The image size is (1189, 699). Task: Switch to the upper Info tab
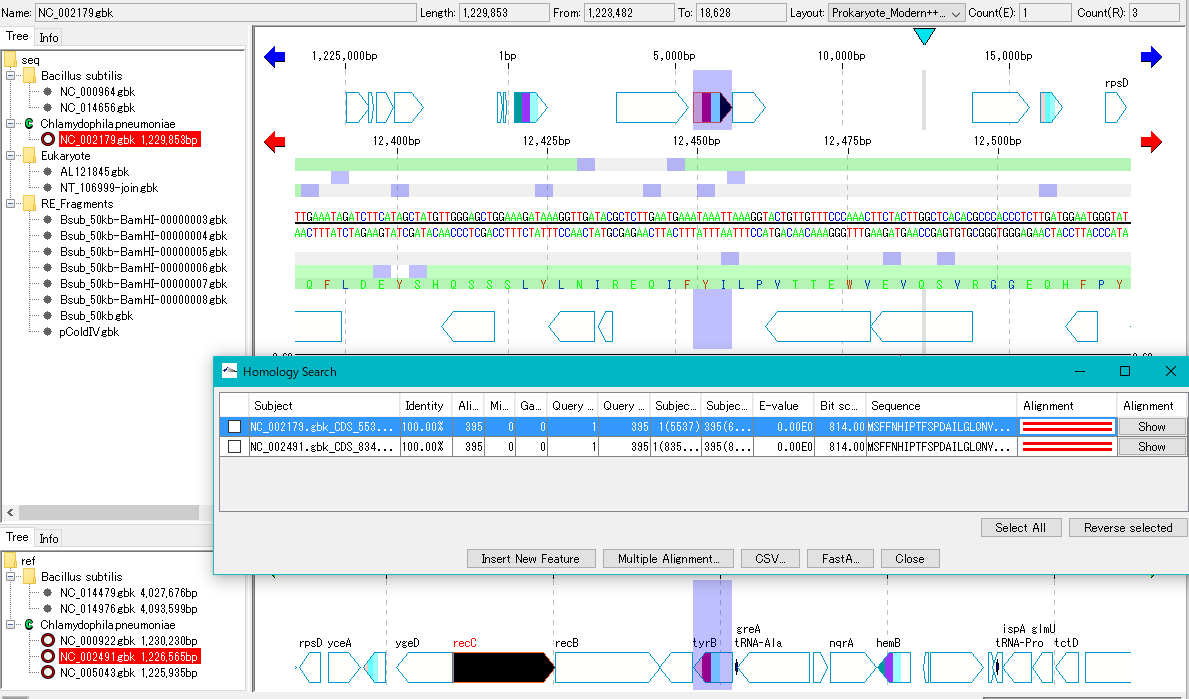point(49,37)
